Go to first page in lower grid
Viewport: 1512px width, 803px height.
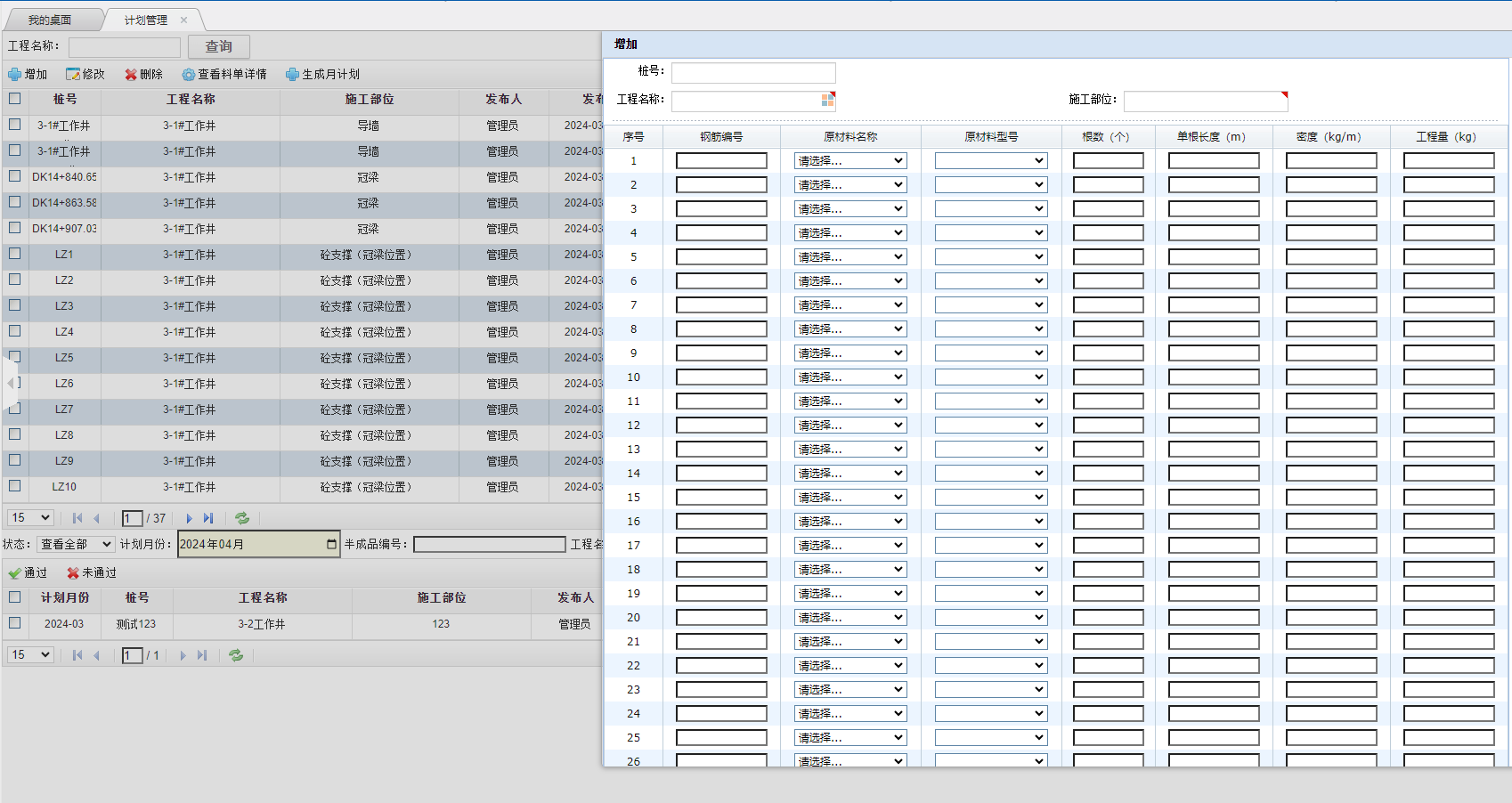pyautogui.click(x=77, y=655)
